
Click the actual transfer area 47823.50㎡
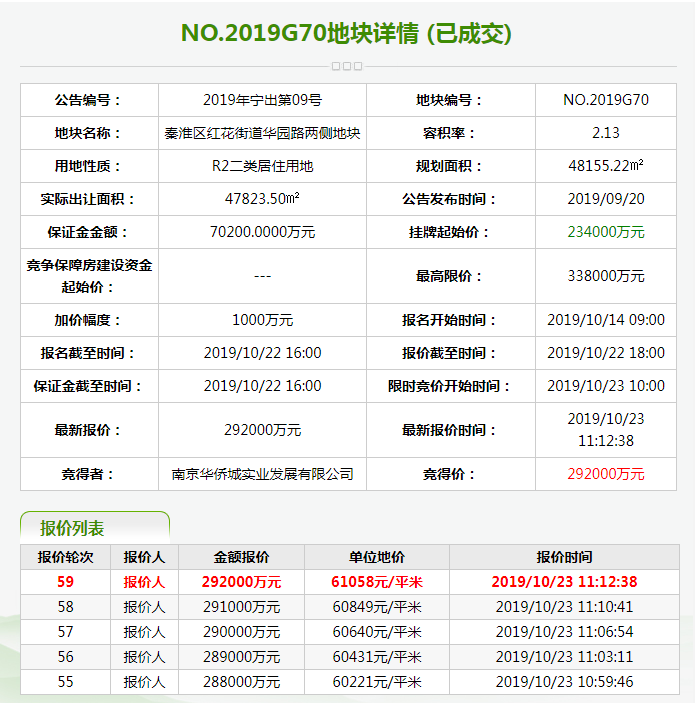(262, 199)
